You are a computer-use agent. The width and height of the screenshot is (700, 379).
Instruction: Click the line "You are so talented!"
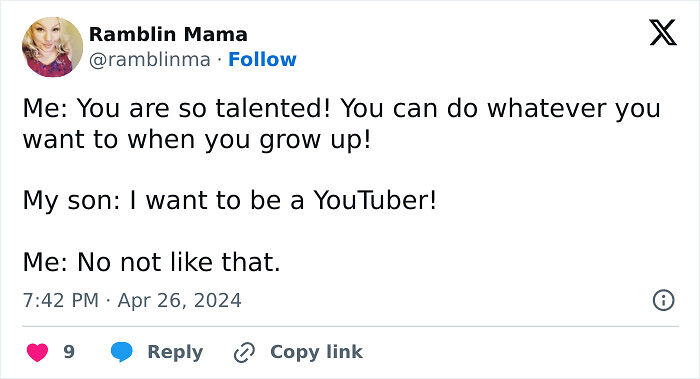204,108
